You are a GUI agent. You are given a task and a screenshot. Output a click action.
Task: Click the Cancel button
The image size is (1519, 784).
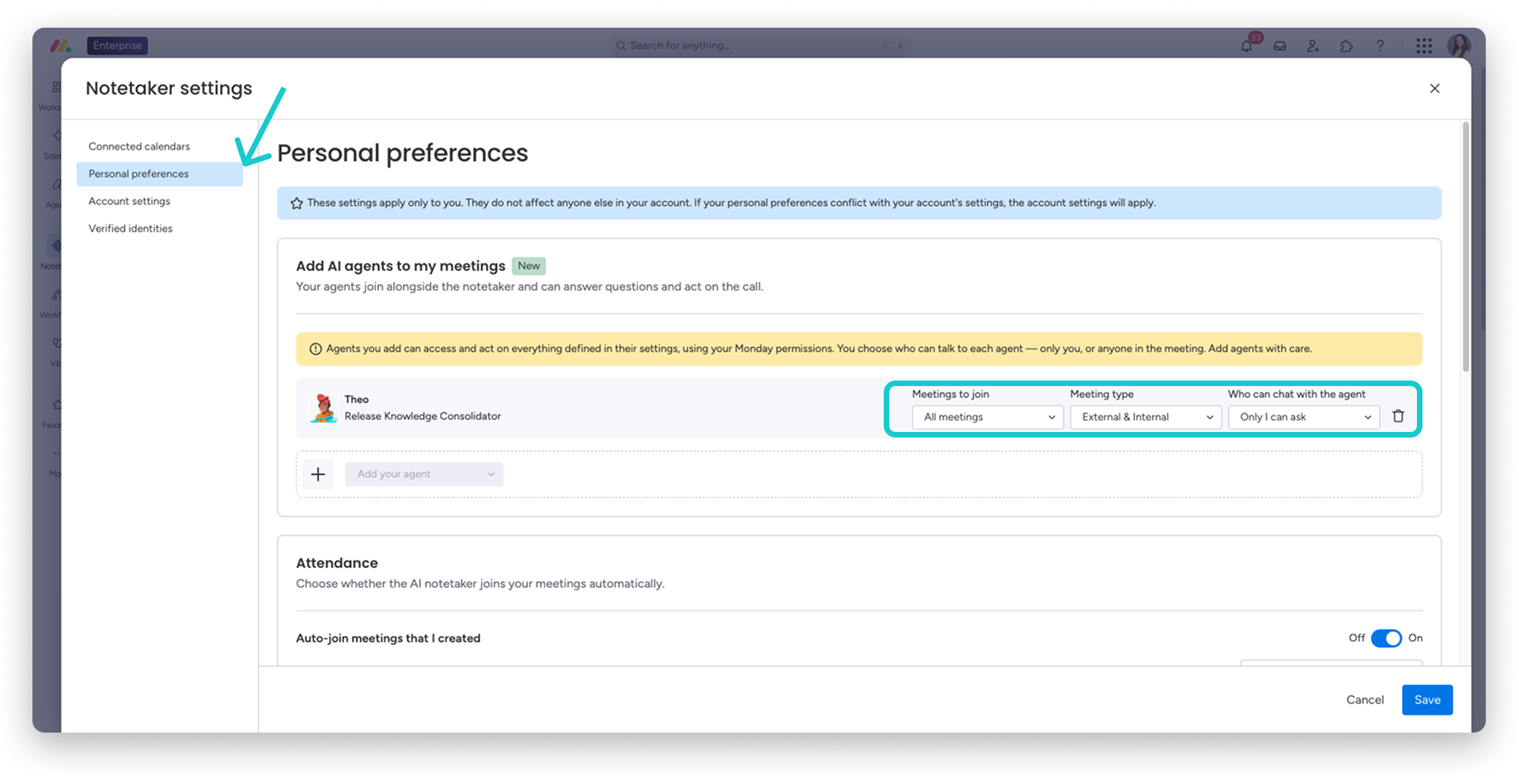click(x=1365, y=700)
